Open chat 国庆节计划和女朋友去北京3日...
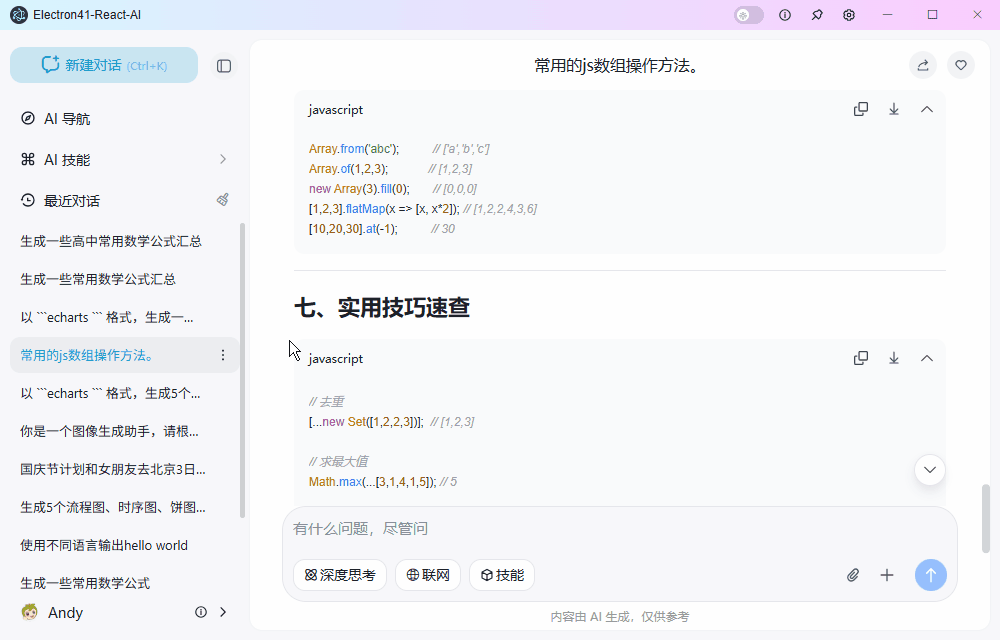 click(x=113, y=469)
